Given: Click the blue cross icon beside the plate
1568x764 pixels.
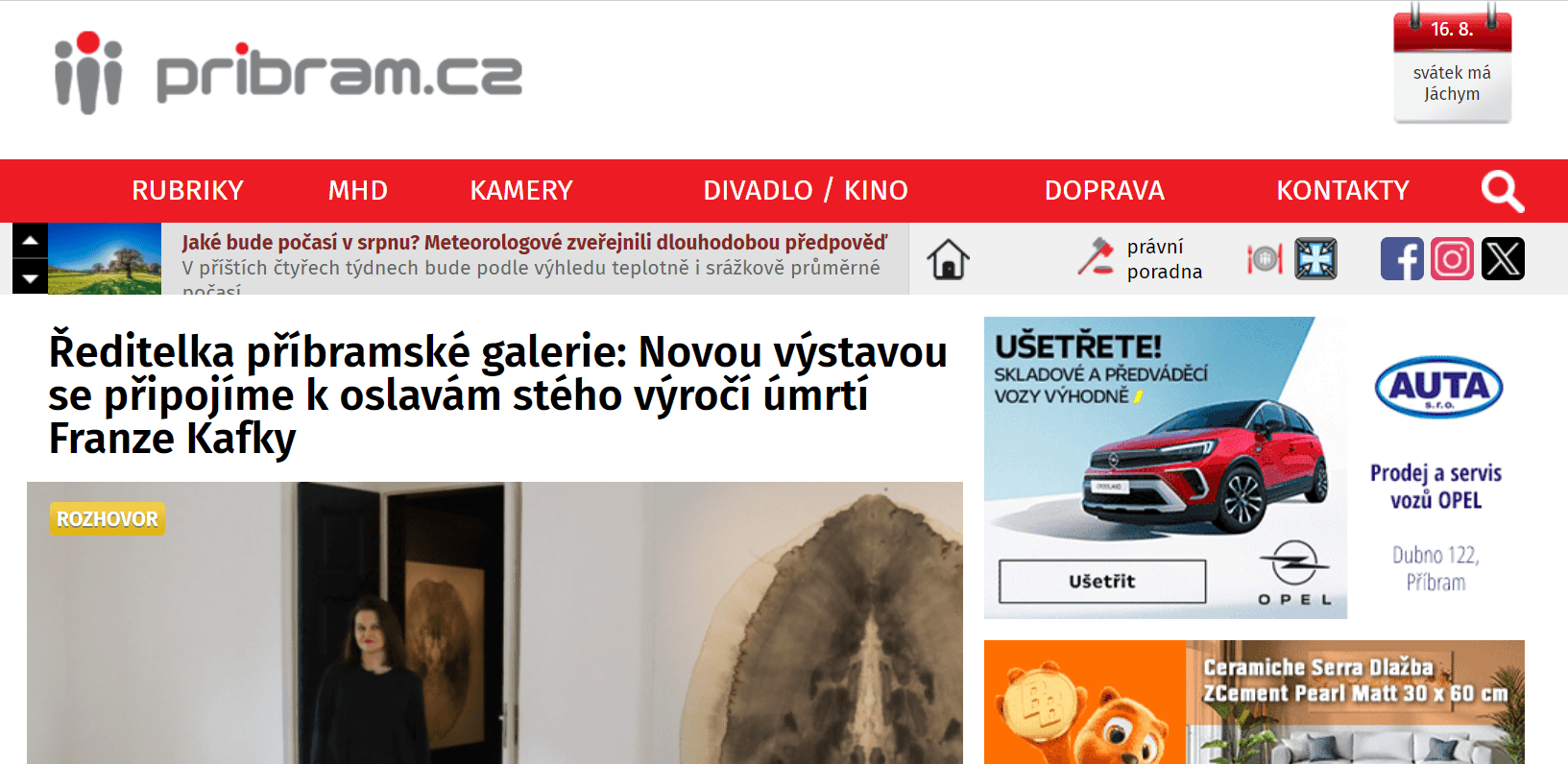Looking at the screenshot, I should coord(1315,259).
